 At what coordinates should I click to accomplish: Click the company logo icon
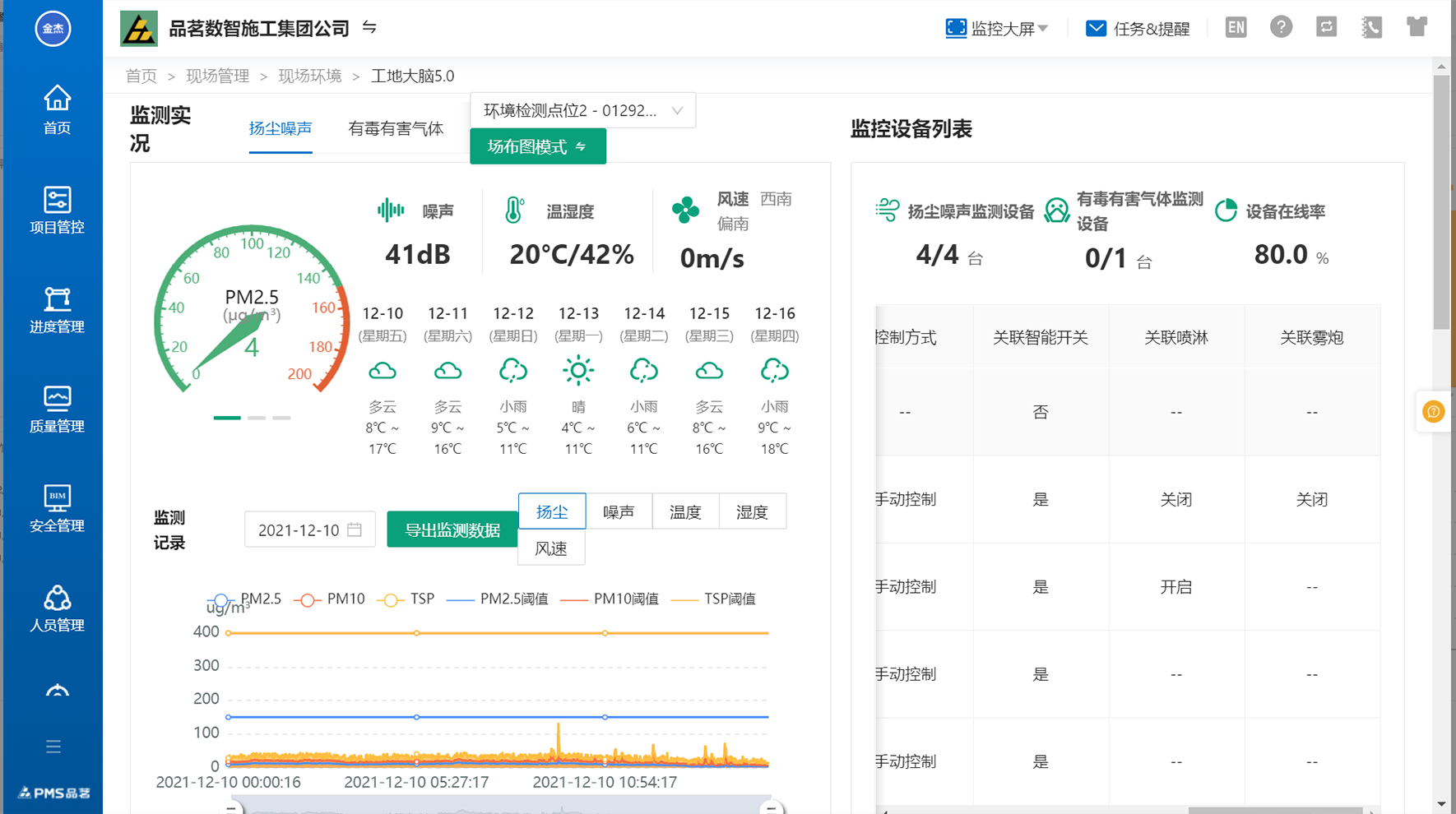pyautogui.click(x=139, y=29)
